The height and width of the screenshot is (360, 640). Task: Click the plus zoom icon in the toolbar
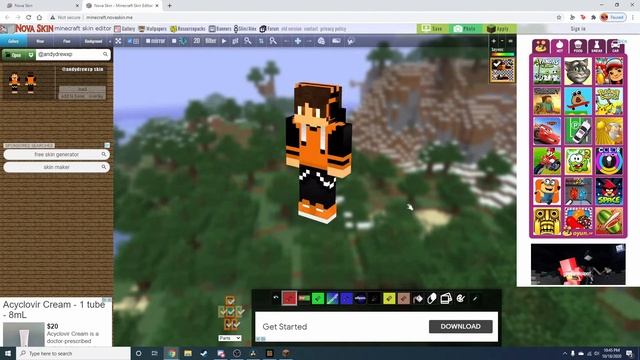click(x=298, y=41)
